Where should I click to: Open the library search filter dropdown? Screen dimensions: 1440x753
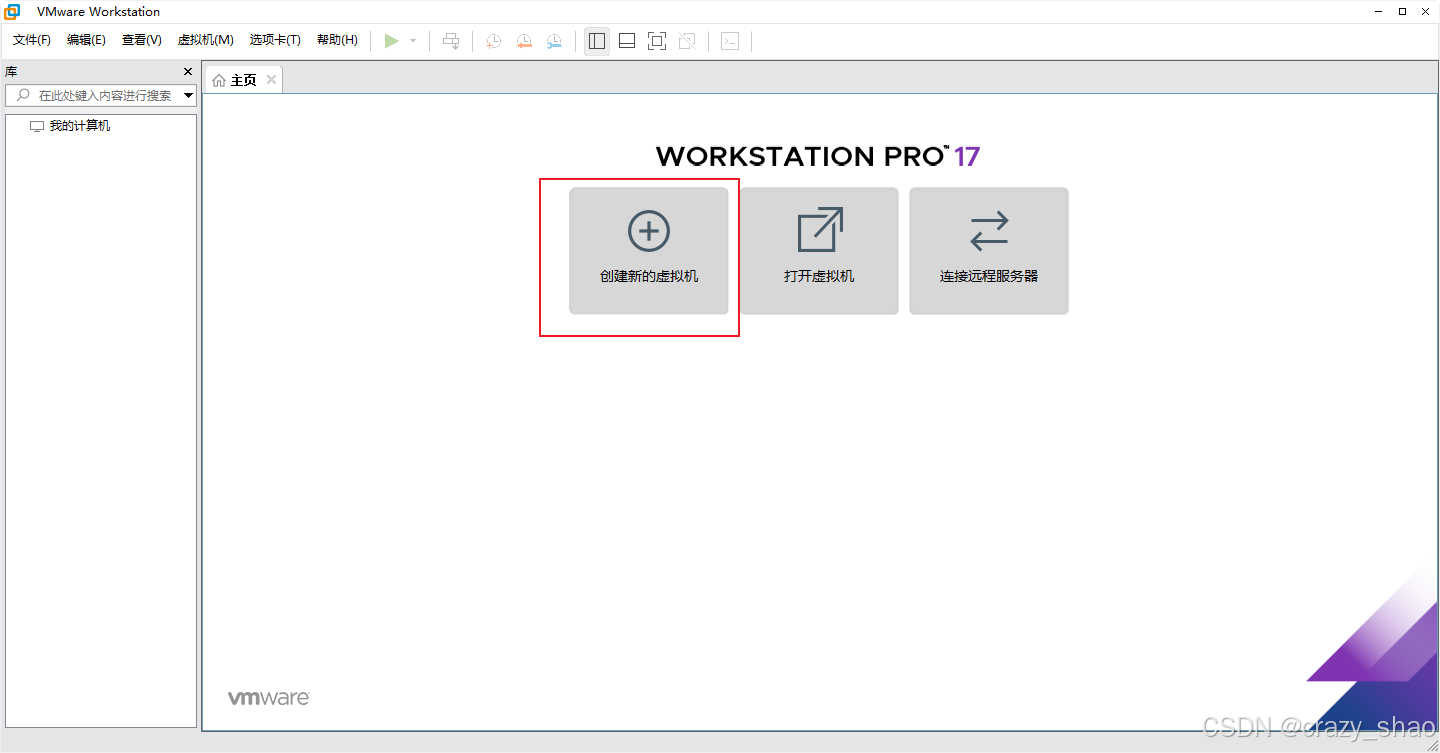189,96
